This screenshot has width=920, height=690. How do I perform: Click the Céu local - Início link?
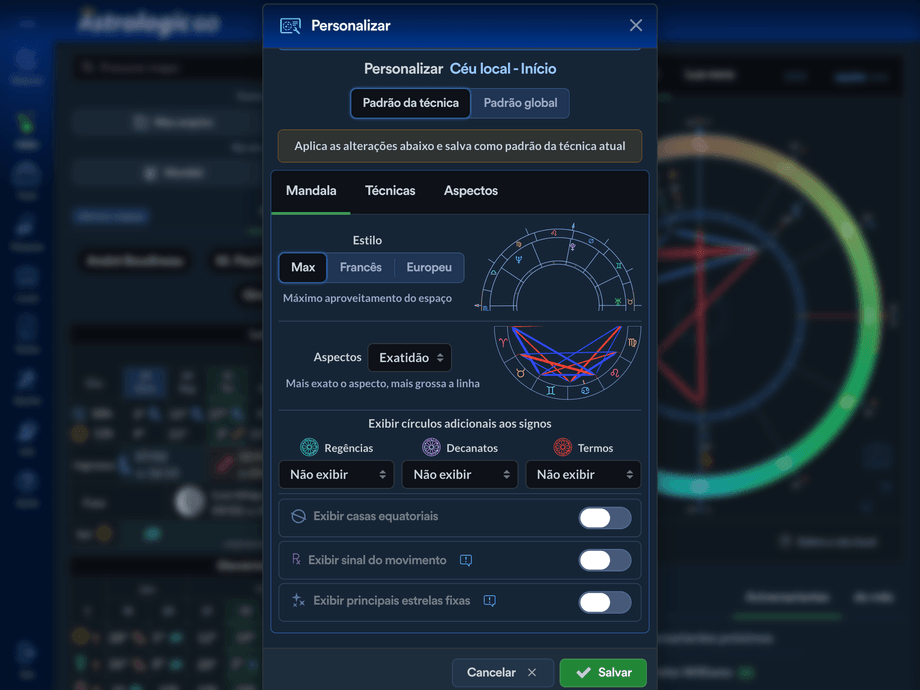[x=503, y=69]
